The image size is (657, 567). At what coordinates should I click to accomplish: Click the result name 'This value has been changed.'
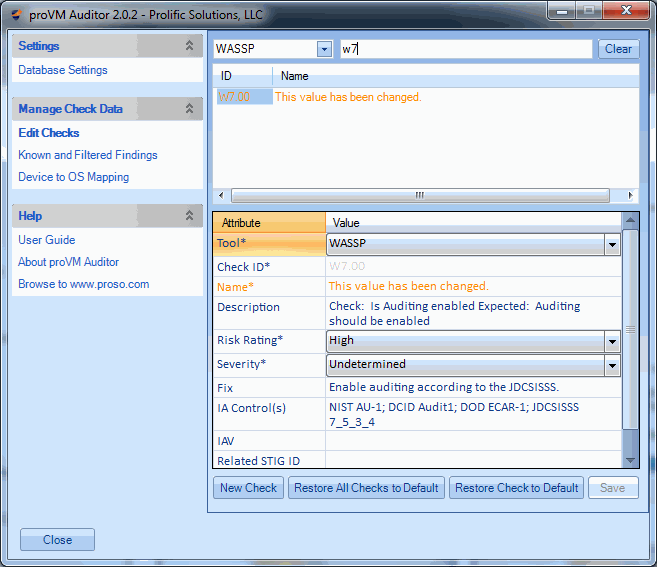[348, 97]
